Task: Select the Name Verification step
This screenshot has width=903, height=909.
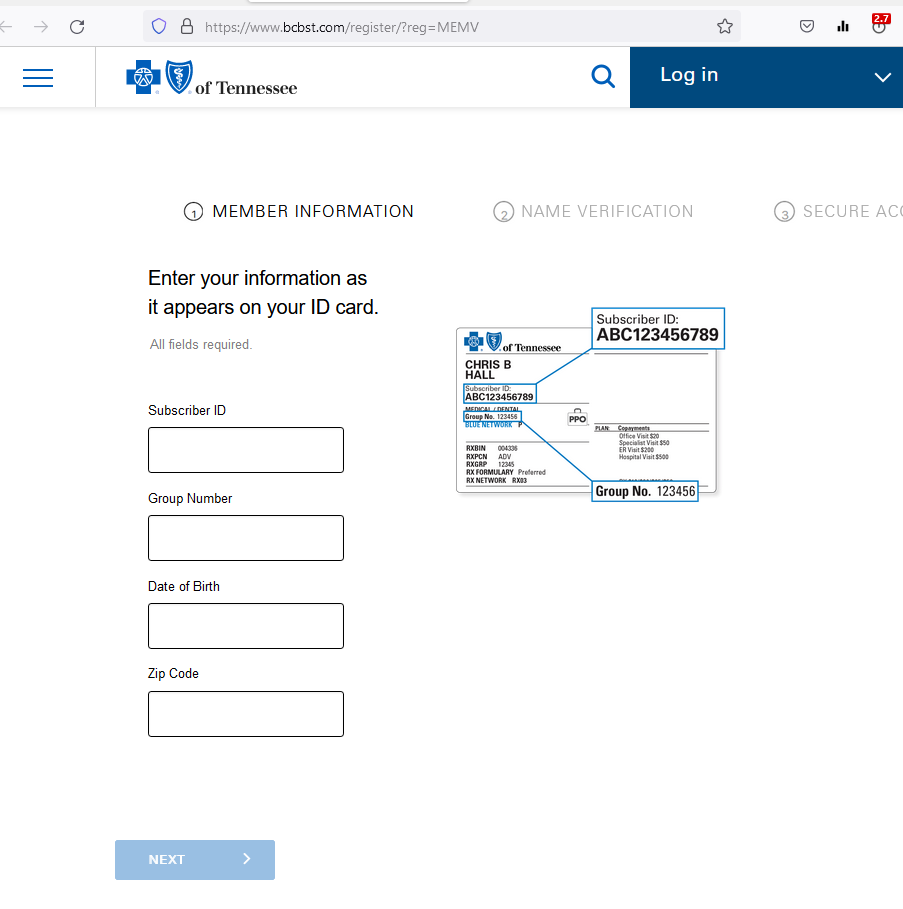Action: pos(593,211)
